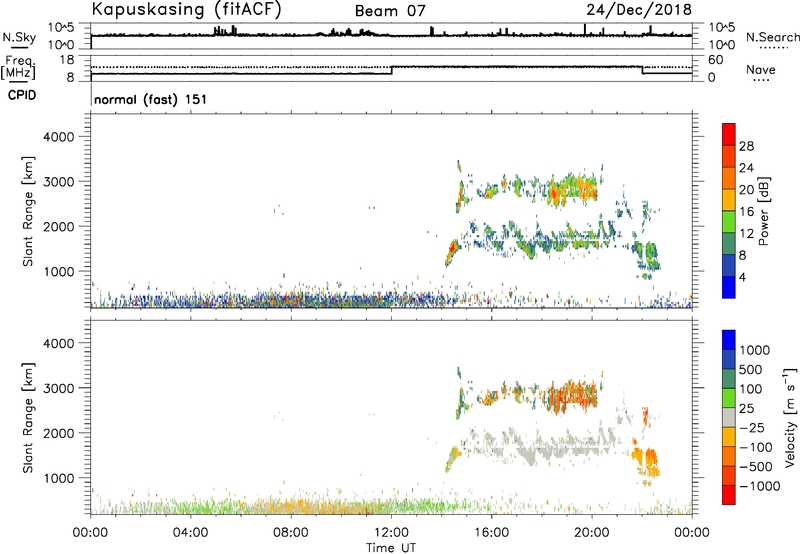Click the 20 label on power color bar
The width and height of the screenshot is (800, 554).
pyautogui.click(x=746, y=190)
